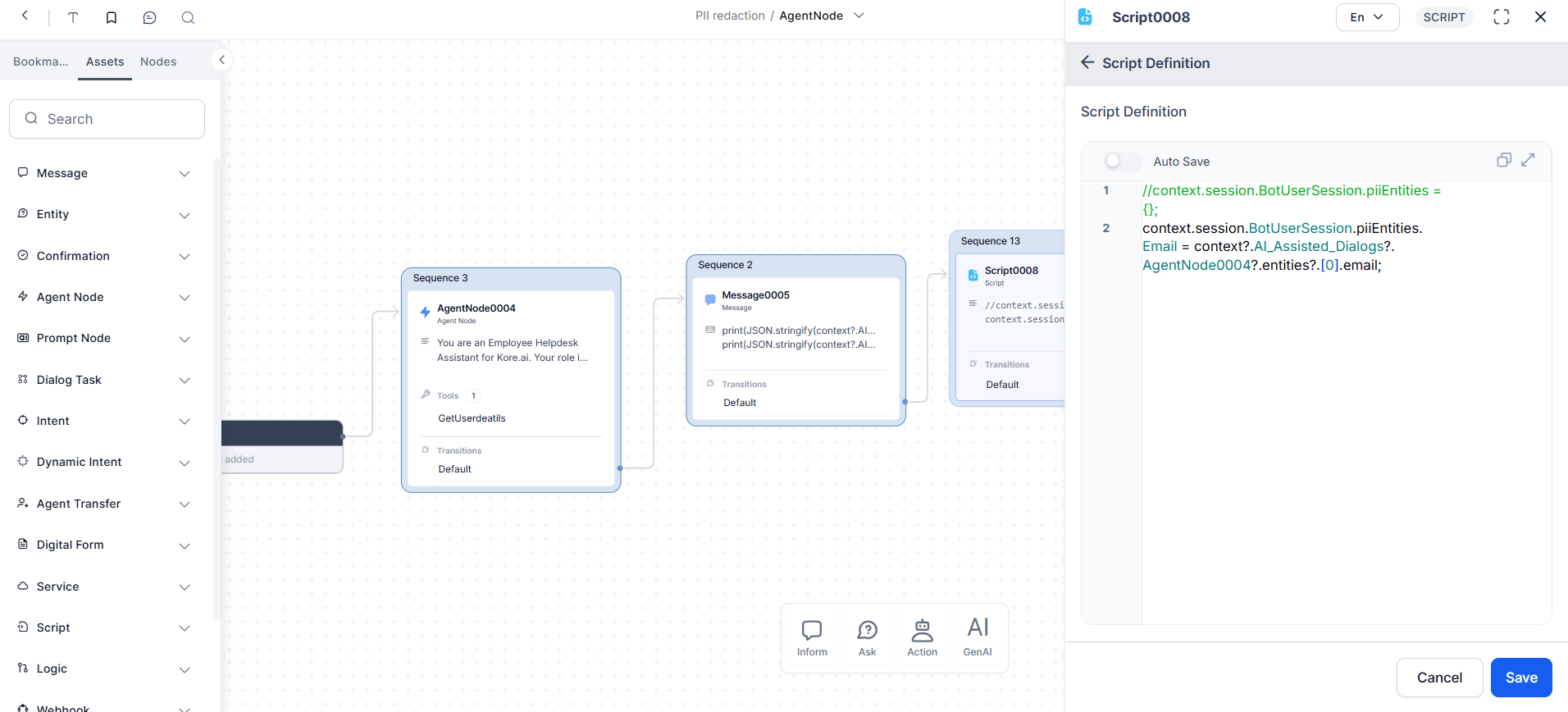
Task: Enable the Auto Save toggle
Action: pos(1122,161)
